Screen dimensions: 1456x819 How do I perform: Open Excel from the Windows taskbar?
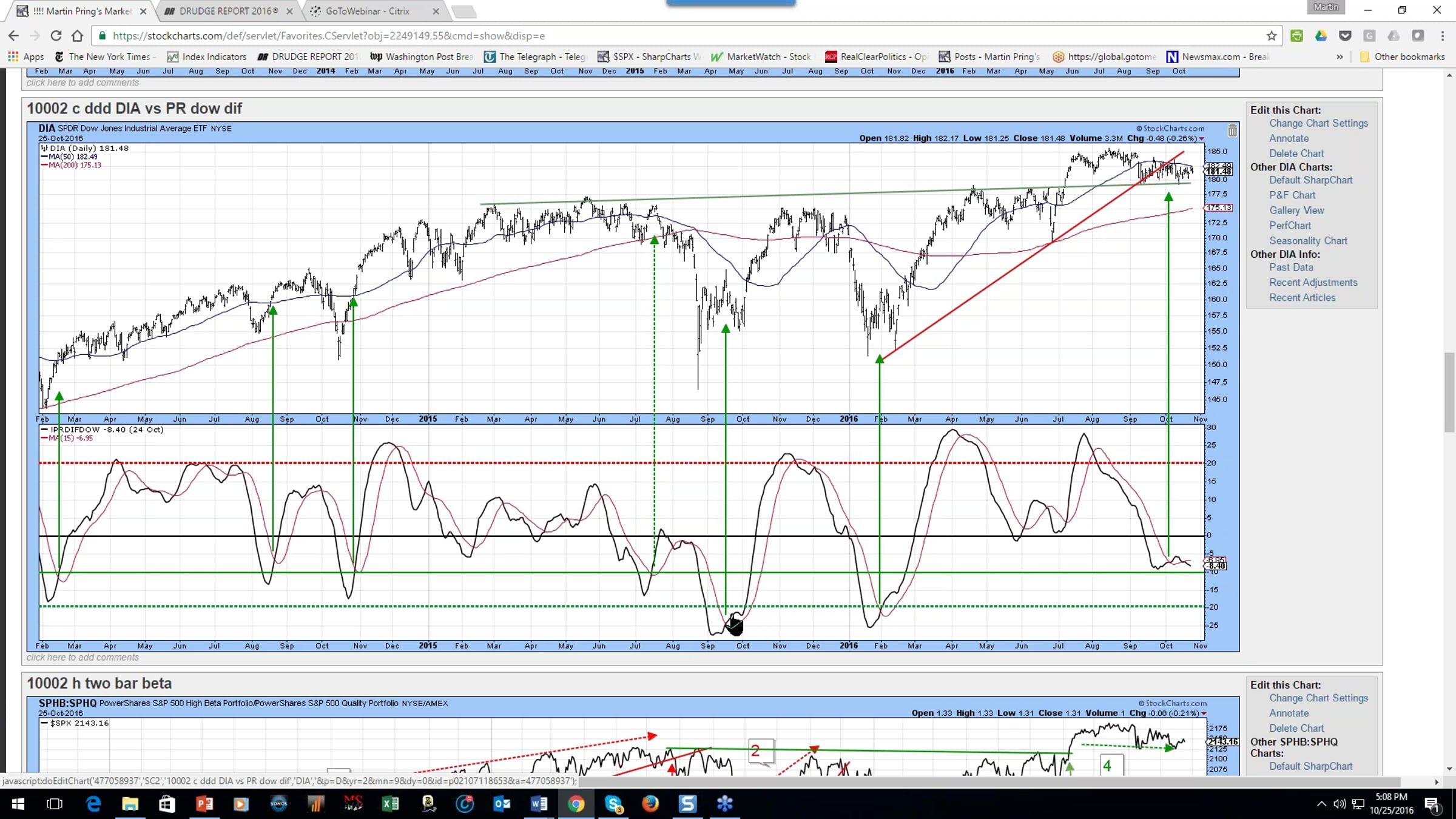coord(390,804)
